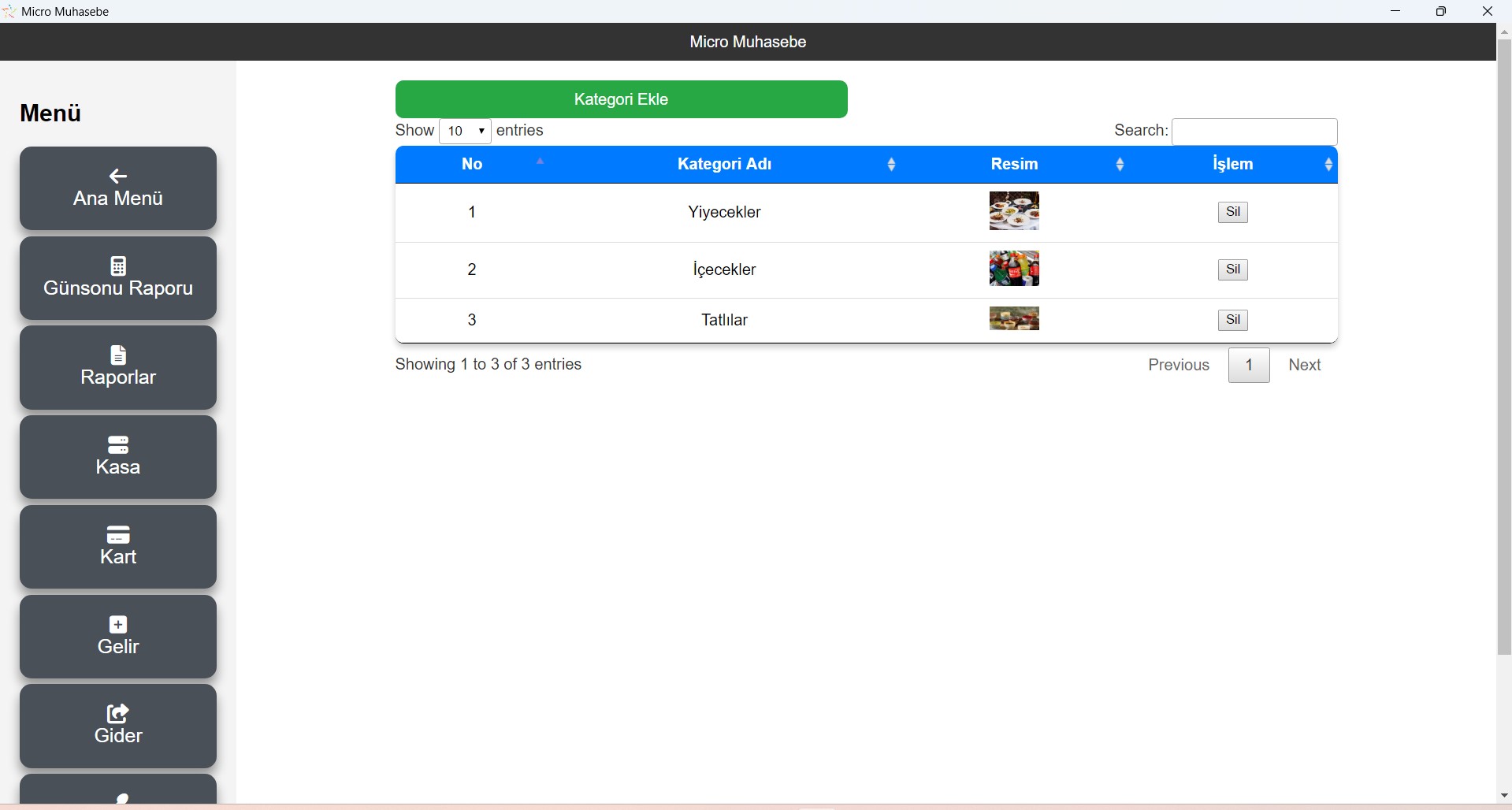Click the Ana Menü back arrow icon
The width and height of the screenshot is (1512, 810).
[x=118, y=176]
